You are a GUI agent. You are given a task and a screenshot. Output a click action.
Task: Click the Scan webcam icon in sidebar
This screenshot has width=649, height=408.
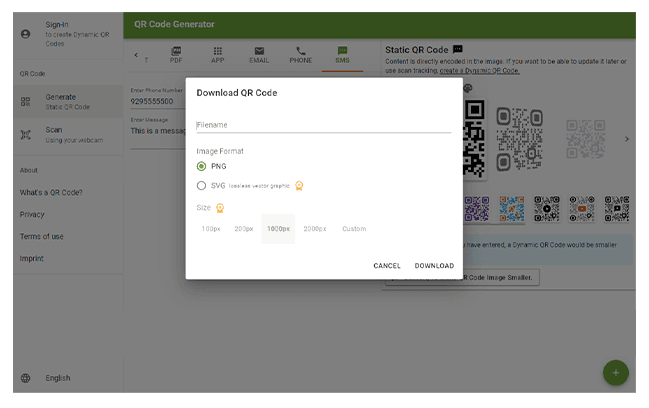(x=26, y=134)
